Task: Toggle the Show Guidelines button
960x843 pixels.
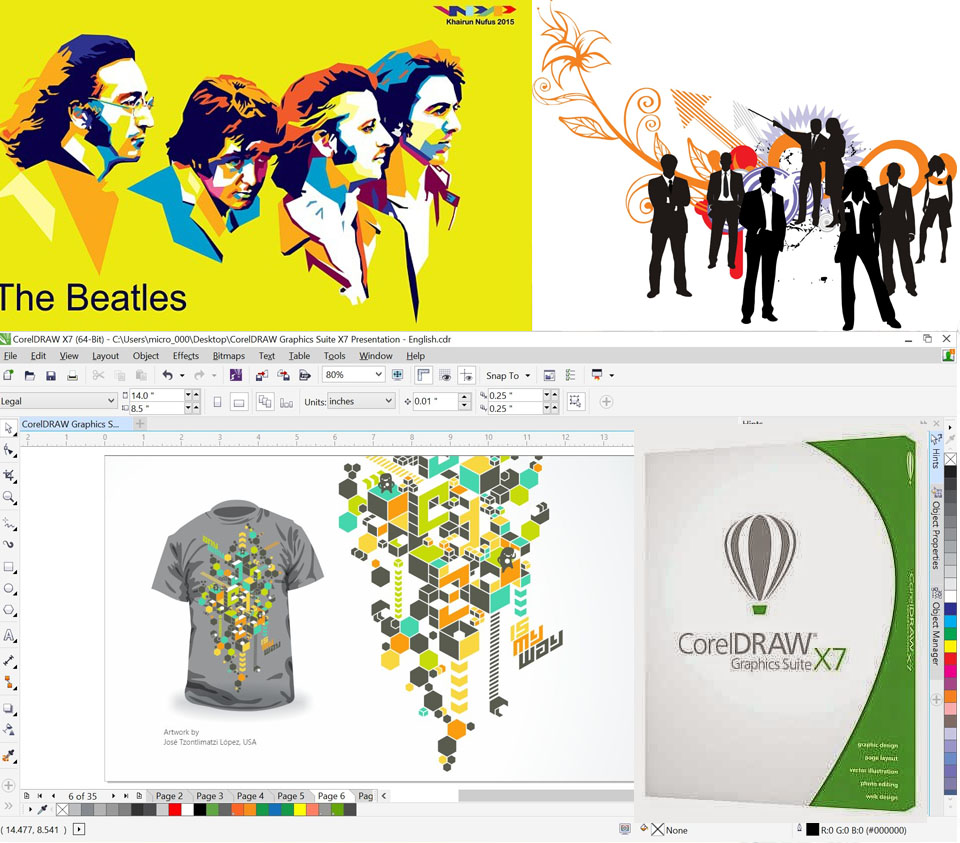Action: click(467, 375)
